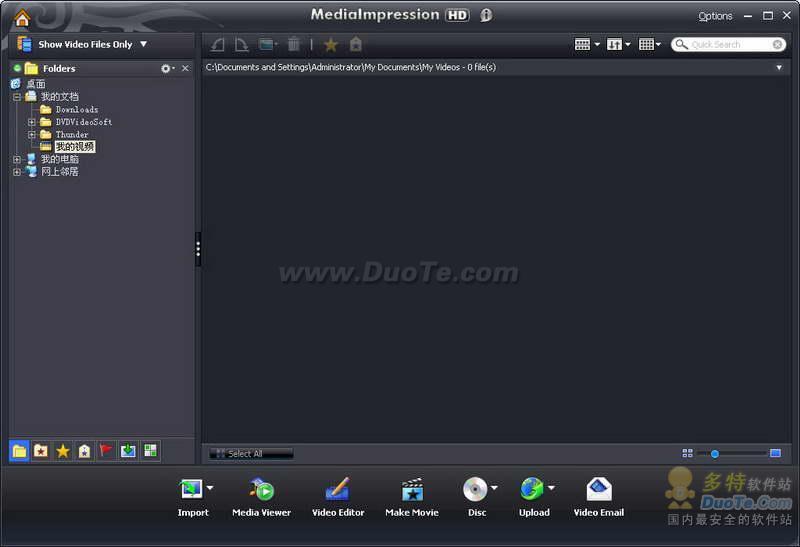Select the Thunder folder label
This screenshot has height=547, width=800.
click(72, 135)
